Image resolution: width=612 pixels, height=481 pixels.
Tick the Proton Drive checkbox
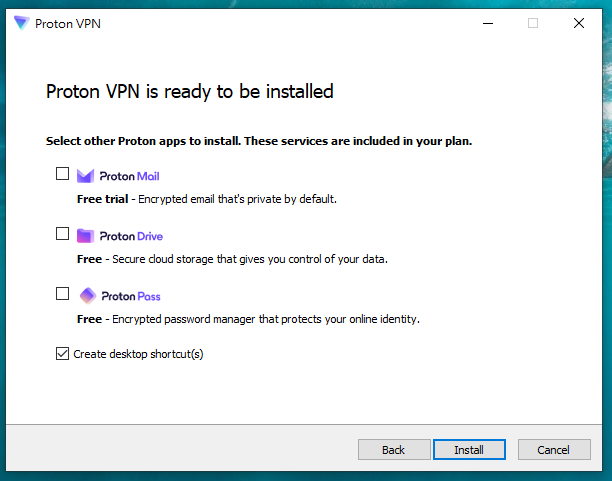point(63,234)
